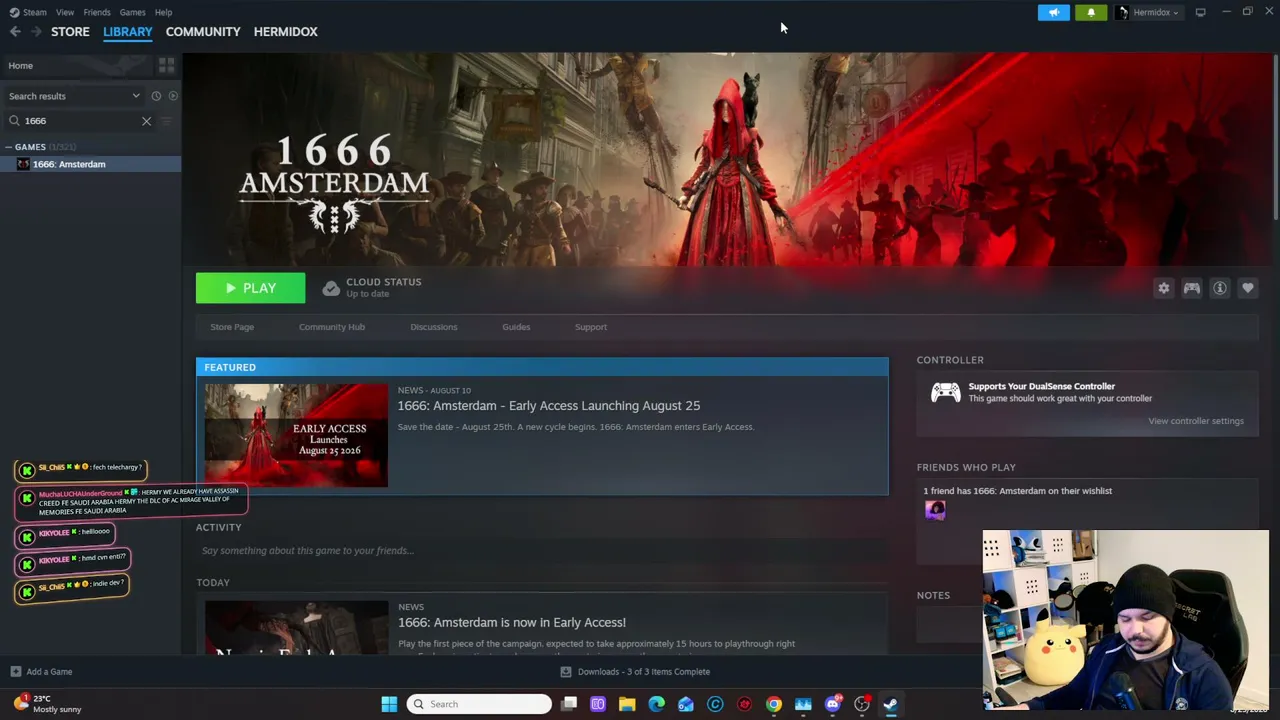The width and height of the screenshot is (1280, 720).
Task: Sort by recent activity clock icon
Action: [156, 96]
